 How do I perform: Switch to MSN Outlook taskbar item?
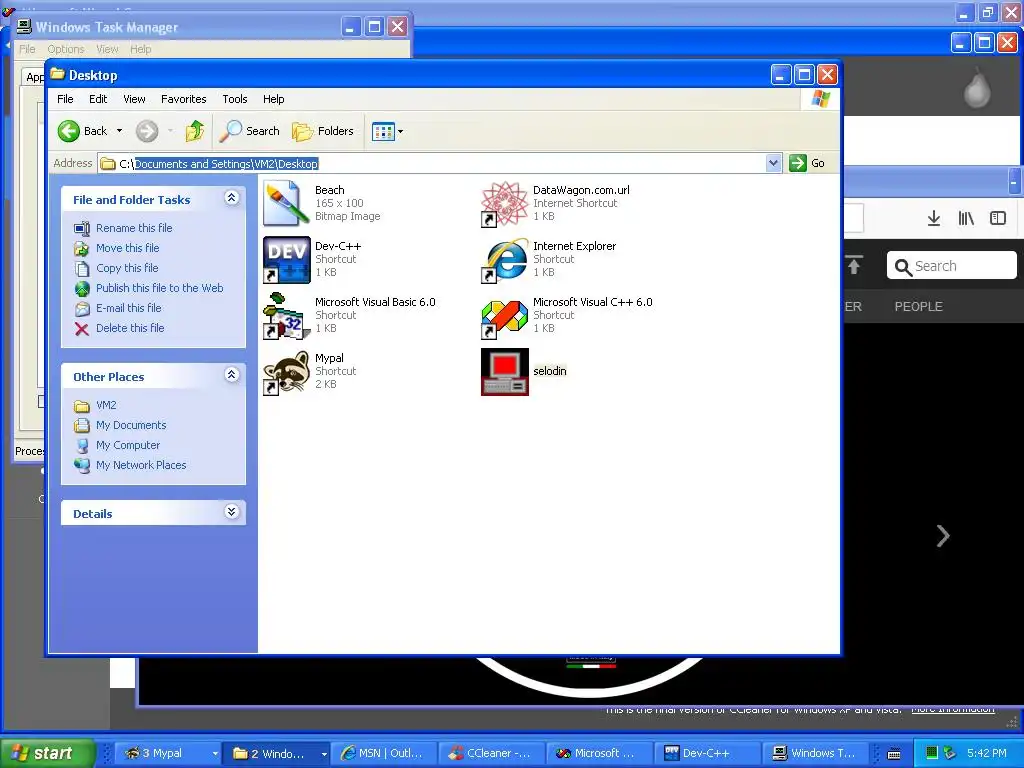coord(384,754)
